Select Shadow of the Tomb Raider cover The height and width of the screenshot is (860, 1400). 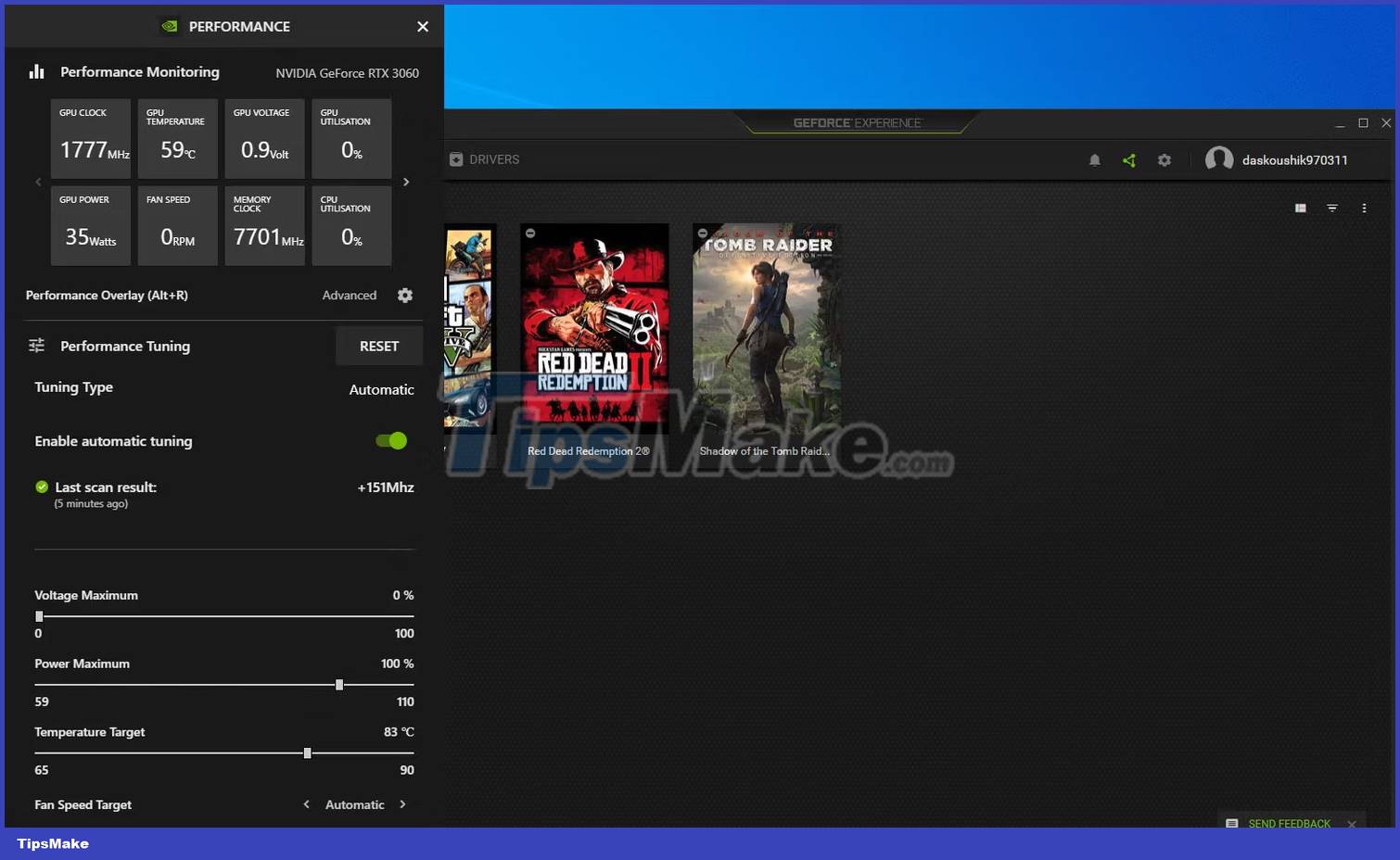click(768, 328)
